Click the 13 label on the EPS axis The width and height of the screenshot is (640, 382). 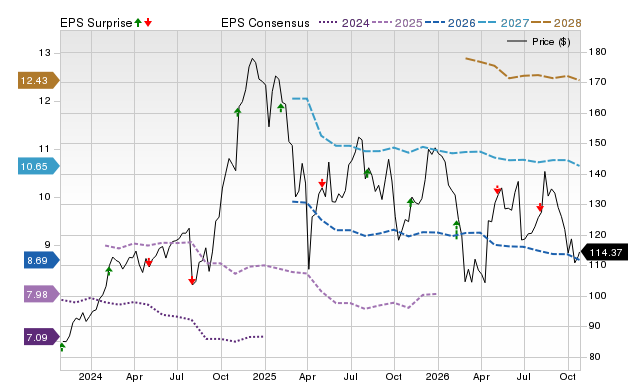click(x=44, y=53)
